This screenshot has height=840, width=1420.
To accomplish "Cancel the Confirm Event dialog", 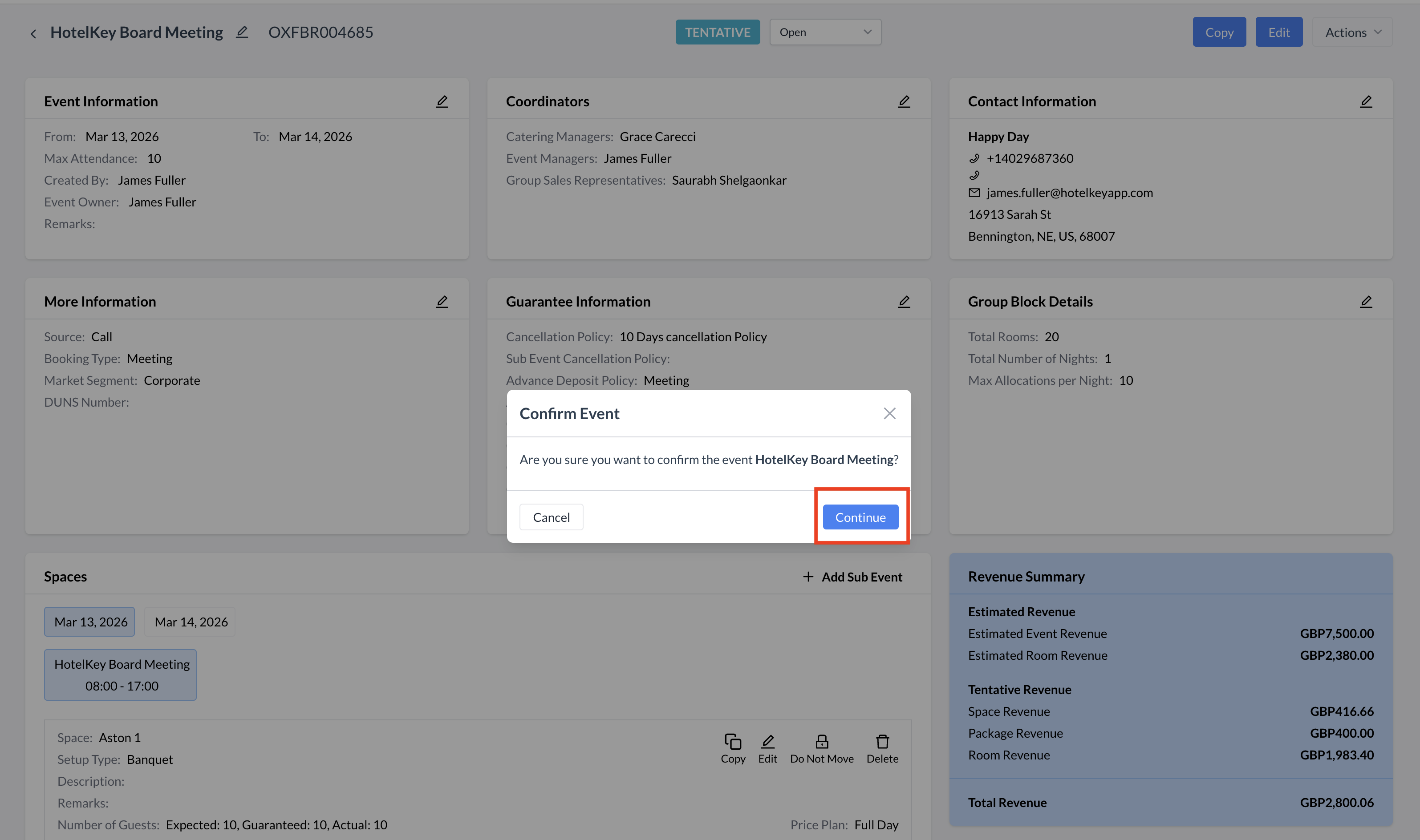I will coord(551,517).
